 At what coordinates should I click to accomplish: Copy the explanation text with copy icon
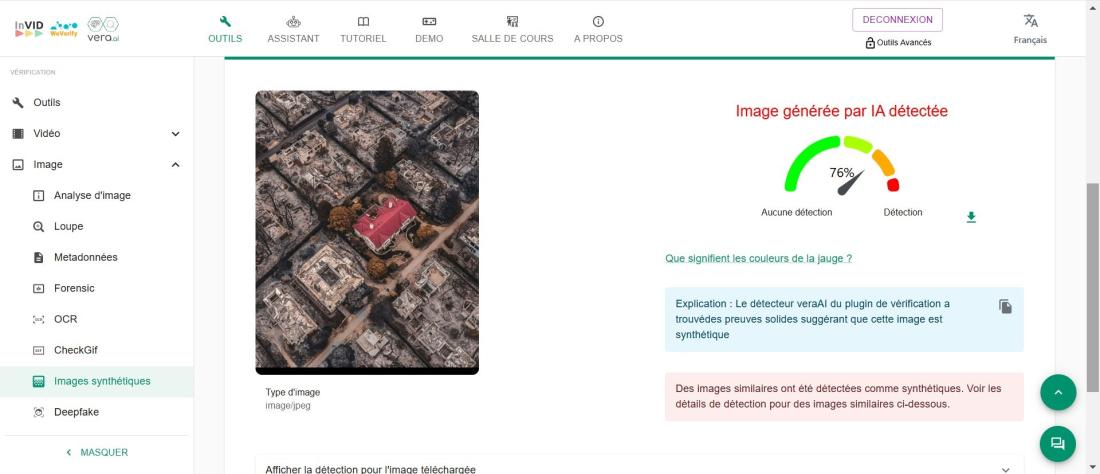click(1005, 307)
